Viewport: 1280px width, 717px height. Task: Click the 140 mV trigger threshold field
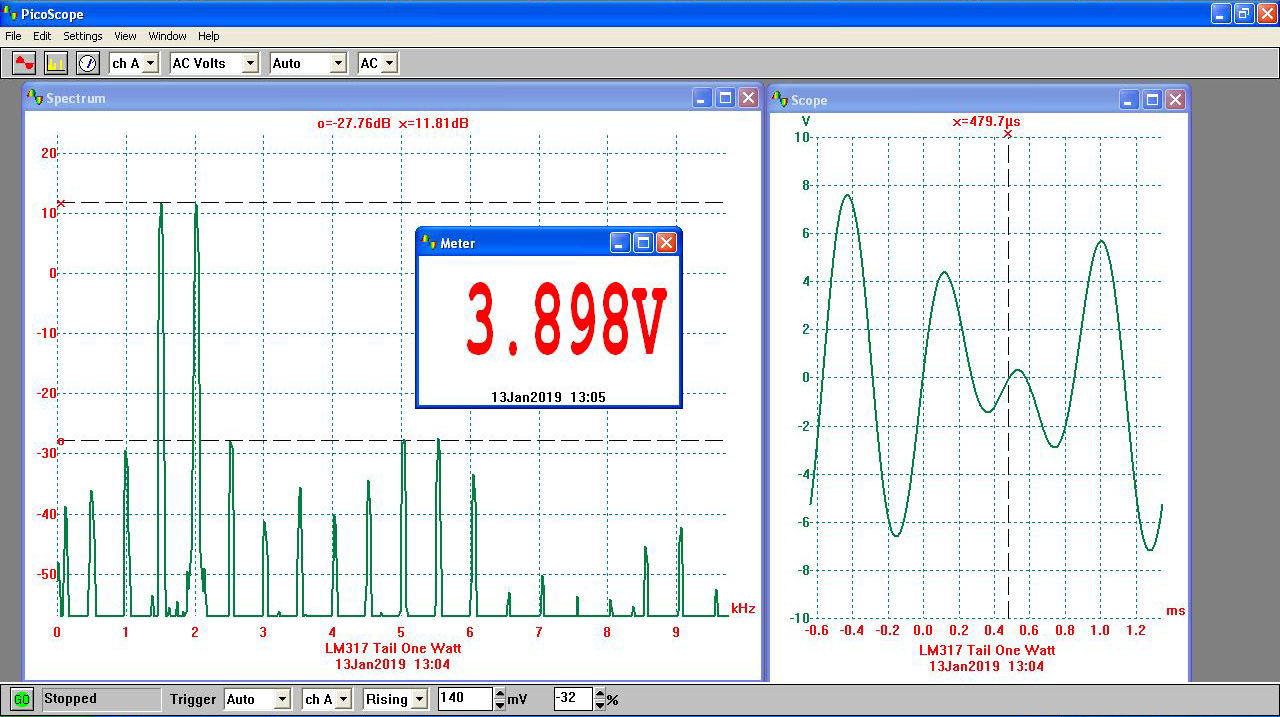[465, 699]
